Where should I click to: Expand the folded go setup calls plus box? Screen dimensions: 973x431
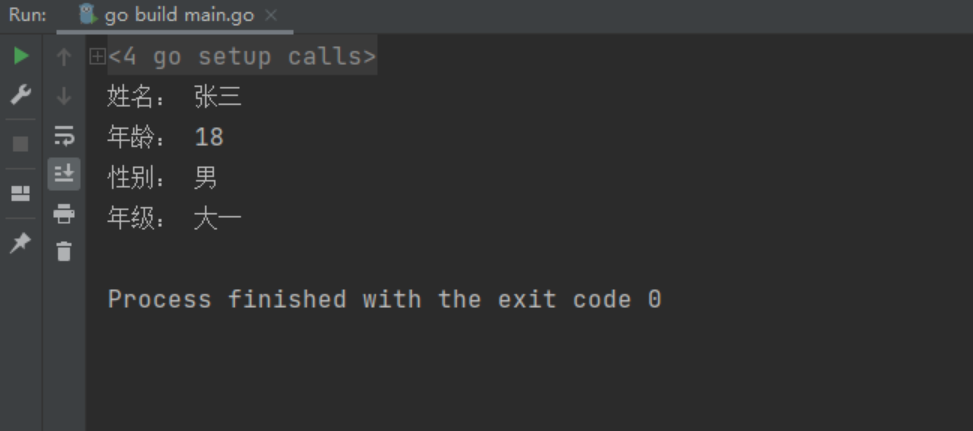[x=97, y=56]
